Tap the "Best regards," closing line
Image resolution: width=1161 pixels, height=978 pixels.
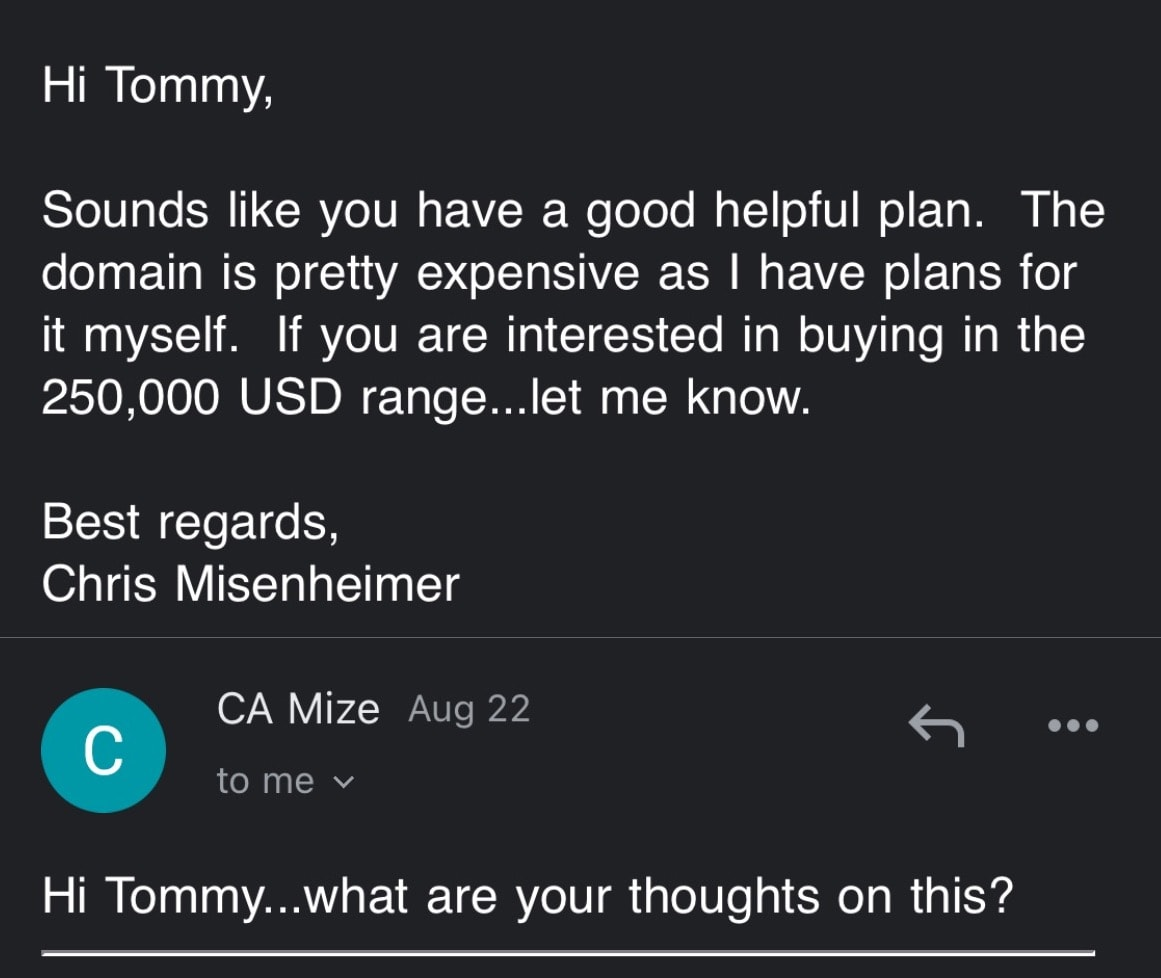coord(190,523)
